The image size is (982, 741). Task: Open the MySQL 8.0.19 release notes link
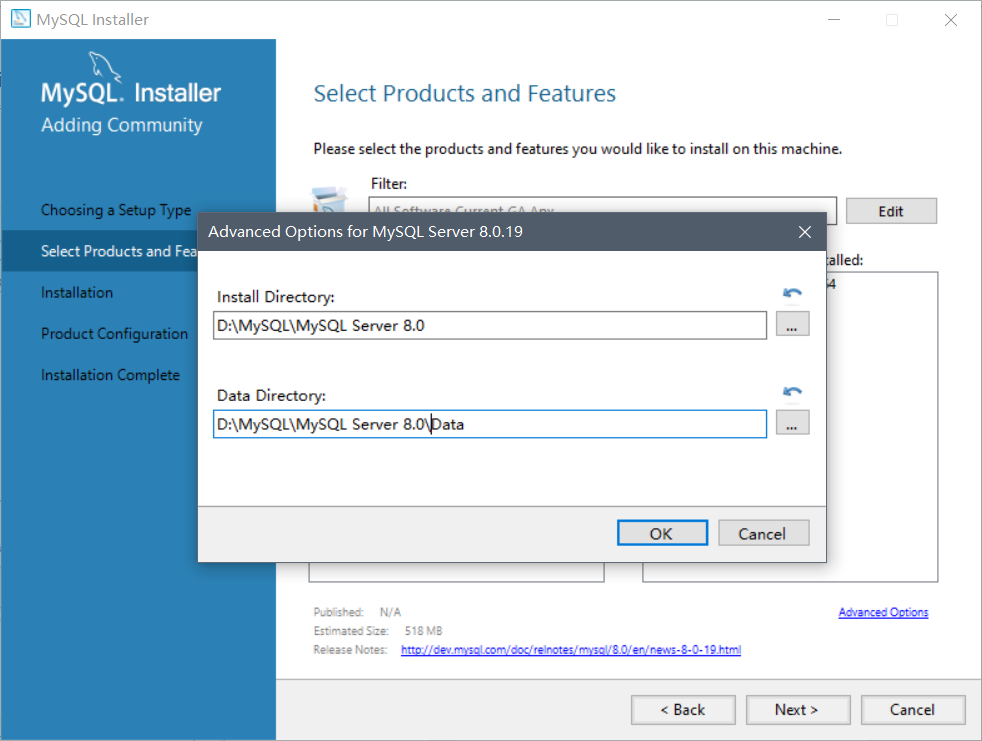(570, 650)
